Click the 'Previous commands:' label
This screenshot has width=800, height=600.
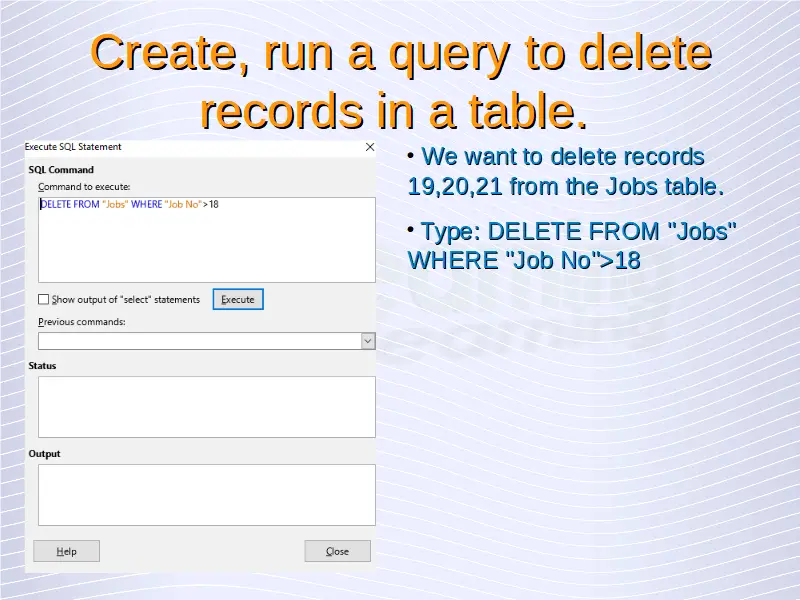[x=82, y=322]
